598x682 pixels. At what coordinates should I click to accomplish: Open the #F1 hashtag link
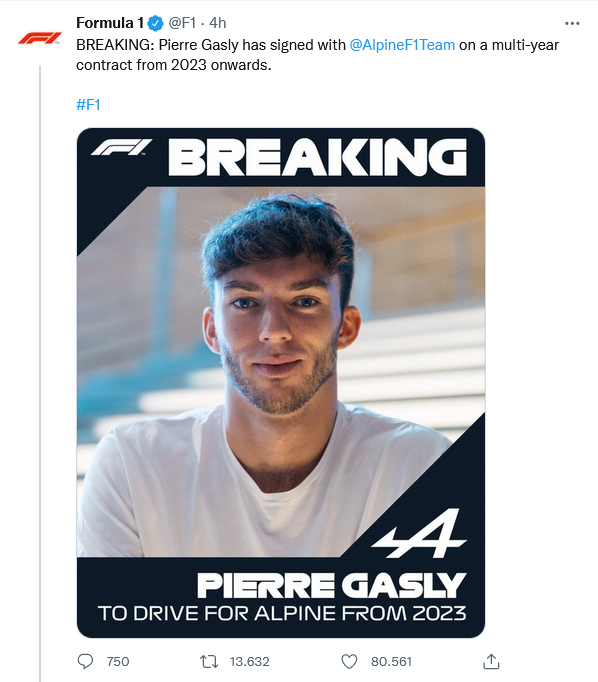88,105
